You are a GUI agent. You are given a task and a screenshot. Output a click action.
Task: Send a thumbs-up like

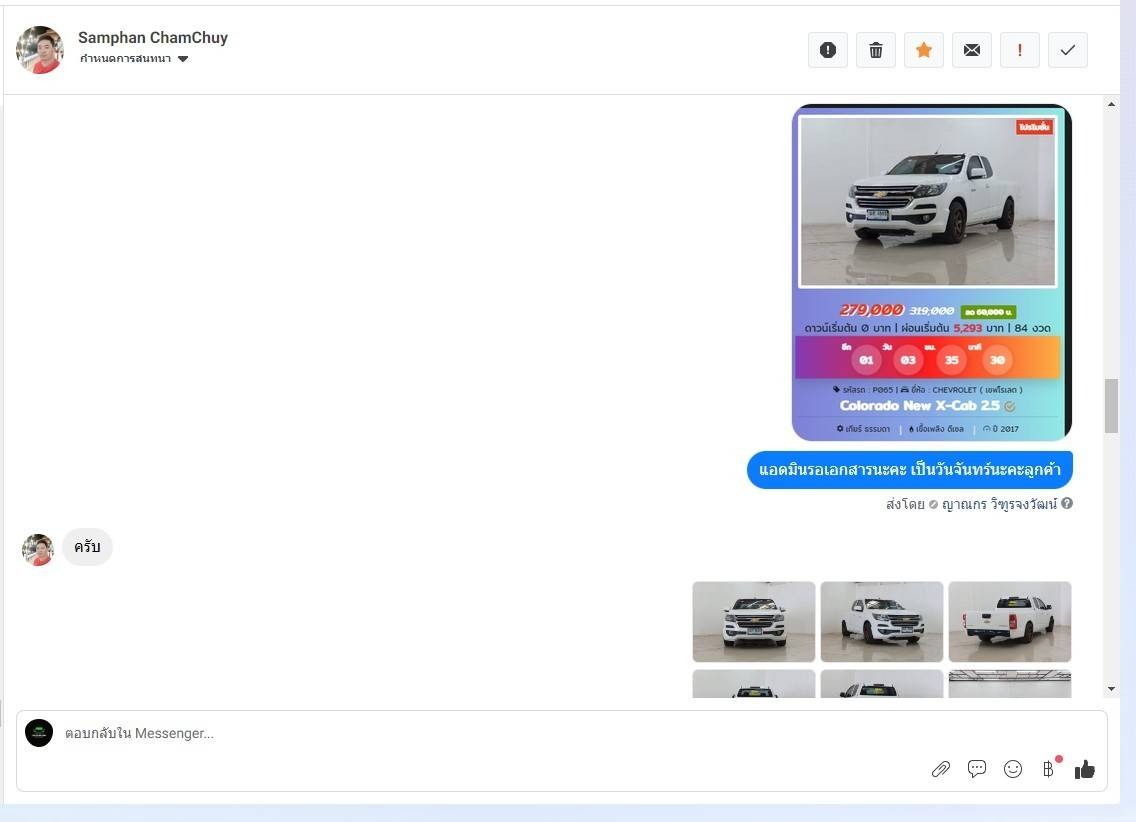[1085, 769]
